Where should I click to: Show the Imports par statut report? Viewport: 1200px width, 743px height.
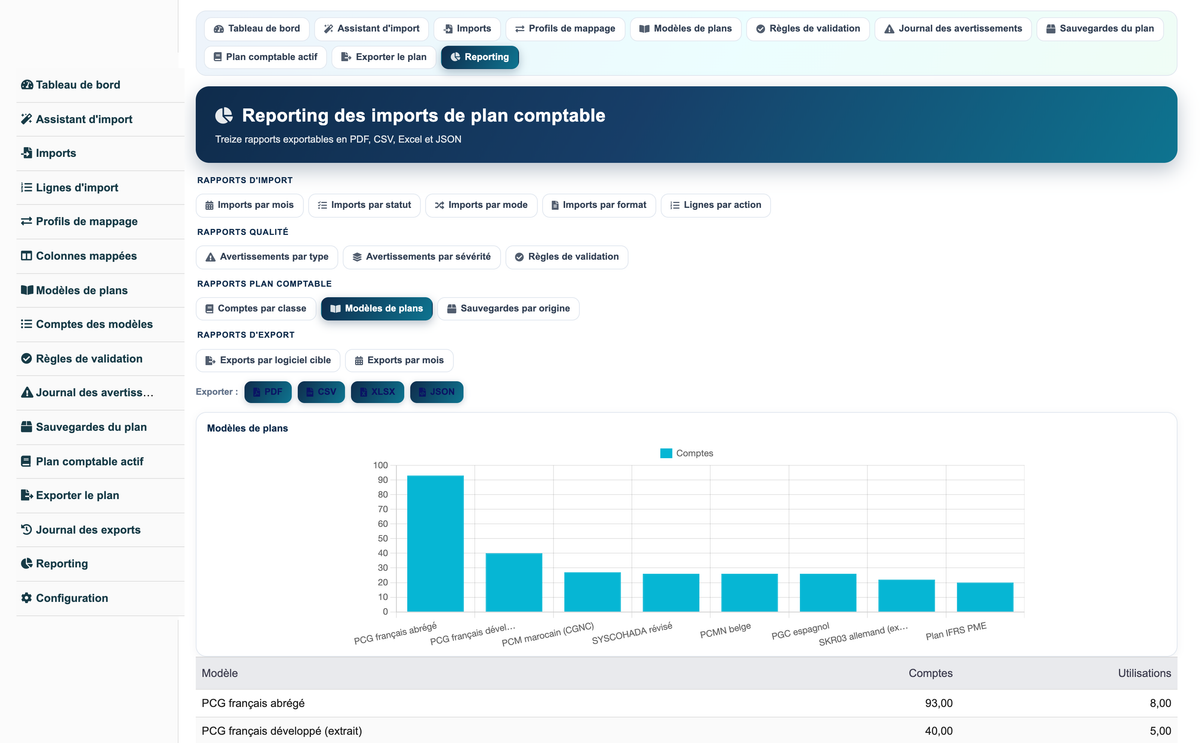point(364,205)
